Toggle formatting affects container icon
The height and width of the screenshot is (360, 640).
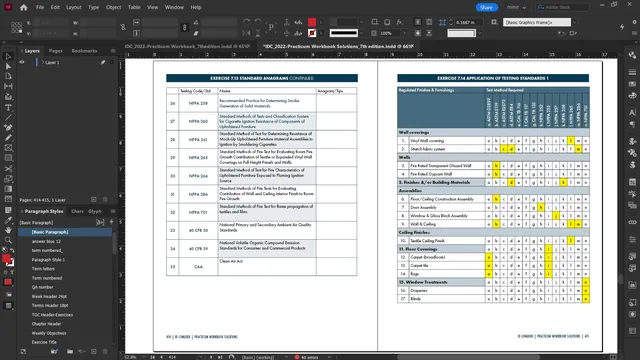pos(6,272)
